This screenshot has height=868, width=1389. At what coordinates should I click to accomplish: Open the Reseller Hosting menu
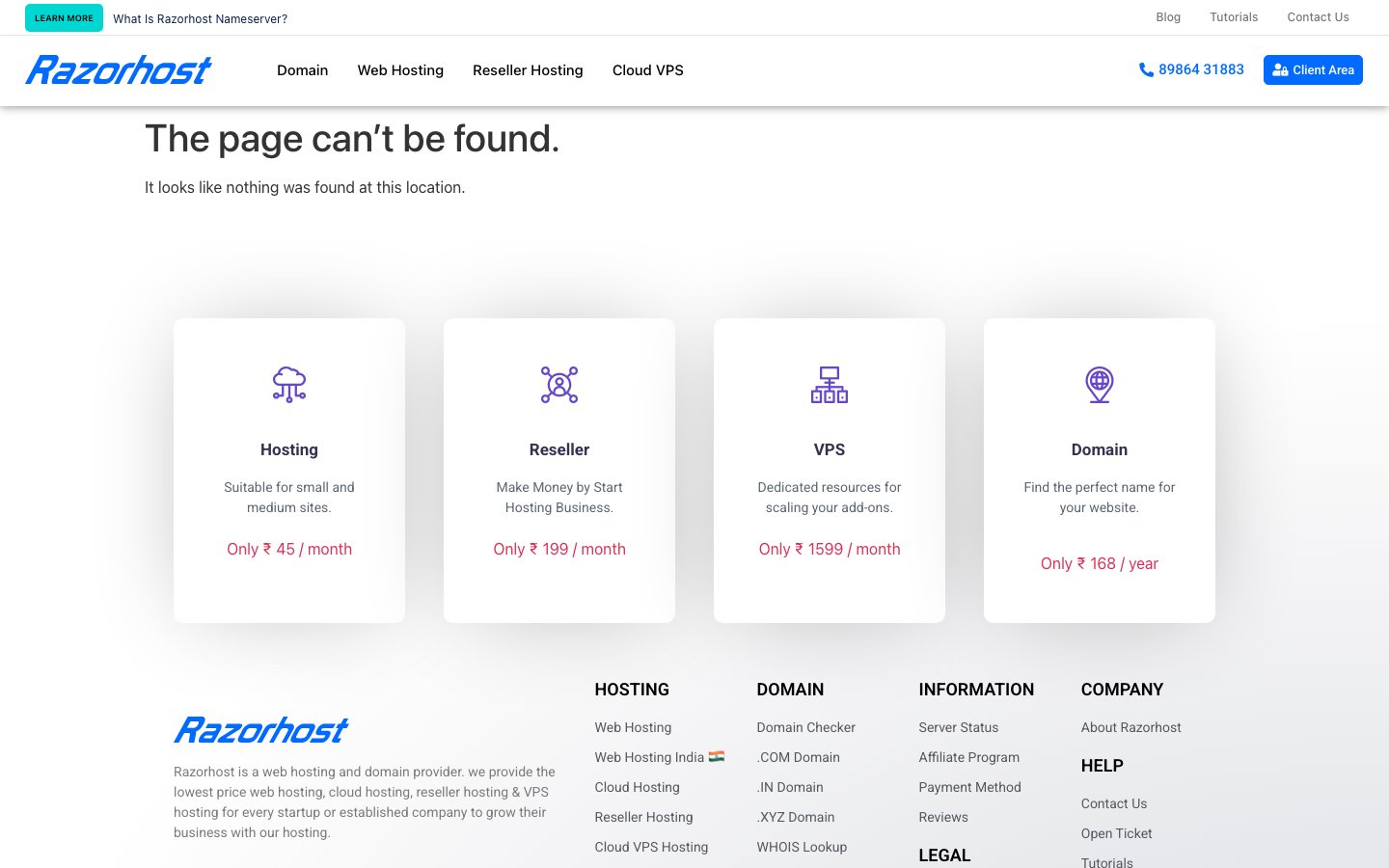tap(528, 70)
